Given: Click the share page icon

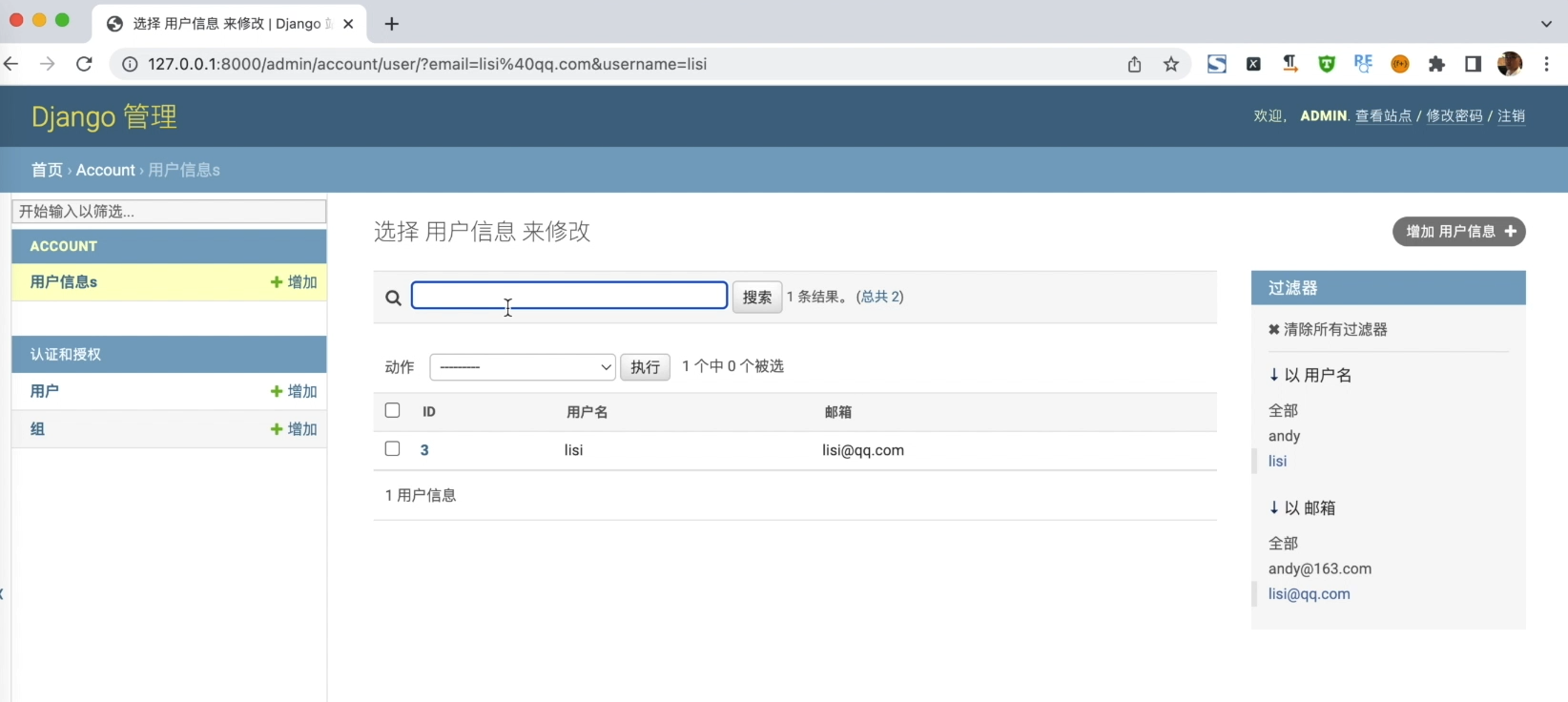Looking at the screenshot, I should [1134, 64].
